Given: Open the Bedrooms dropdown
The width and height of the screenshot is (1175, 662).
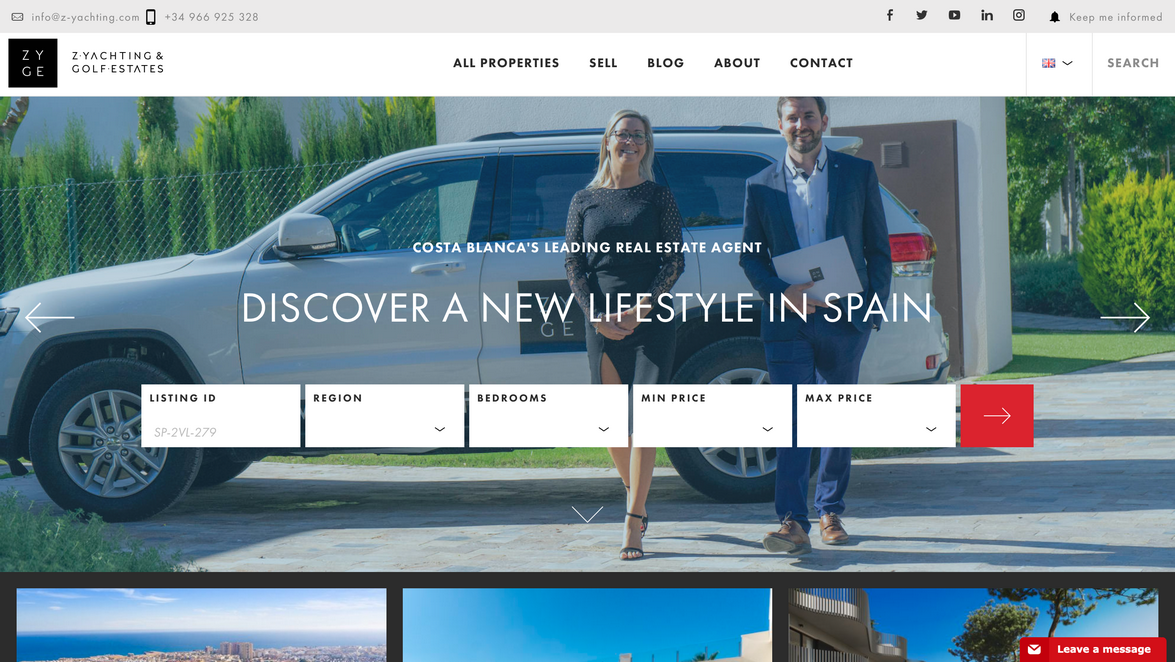Looking at the screenshot, I should (x=549, y=416).
